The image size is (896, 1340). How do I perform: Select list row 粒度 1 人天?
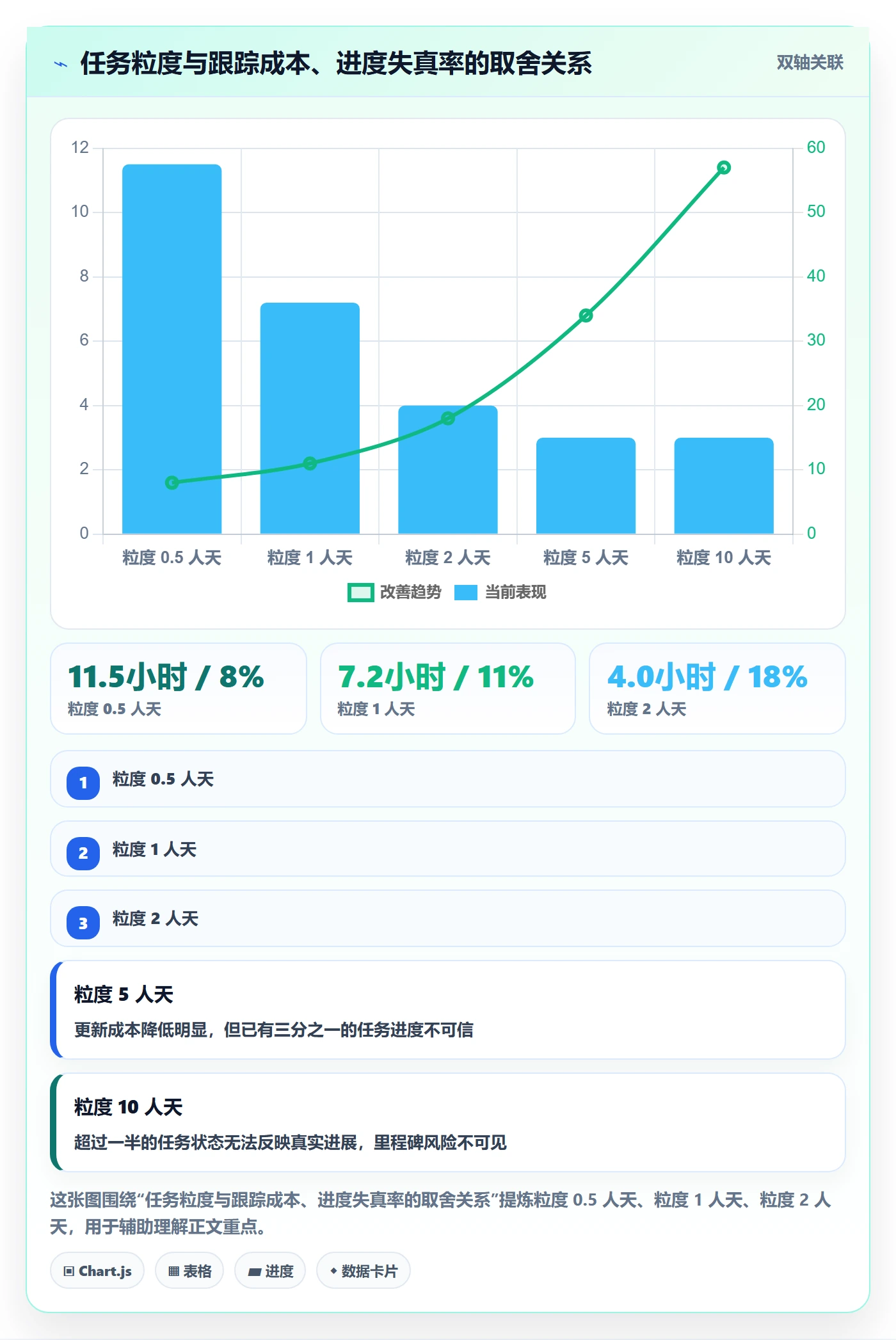[x=448, y=849]
